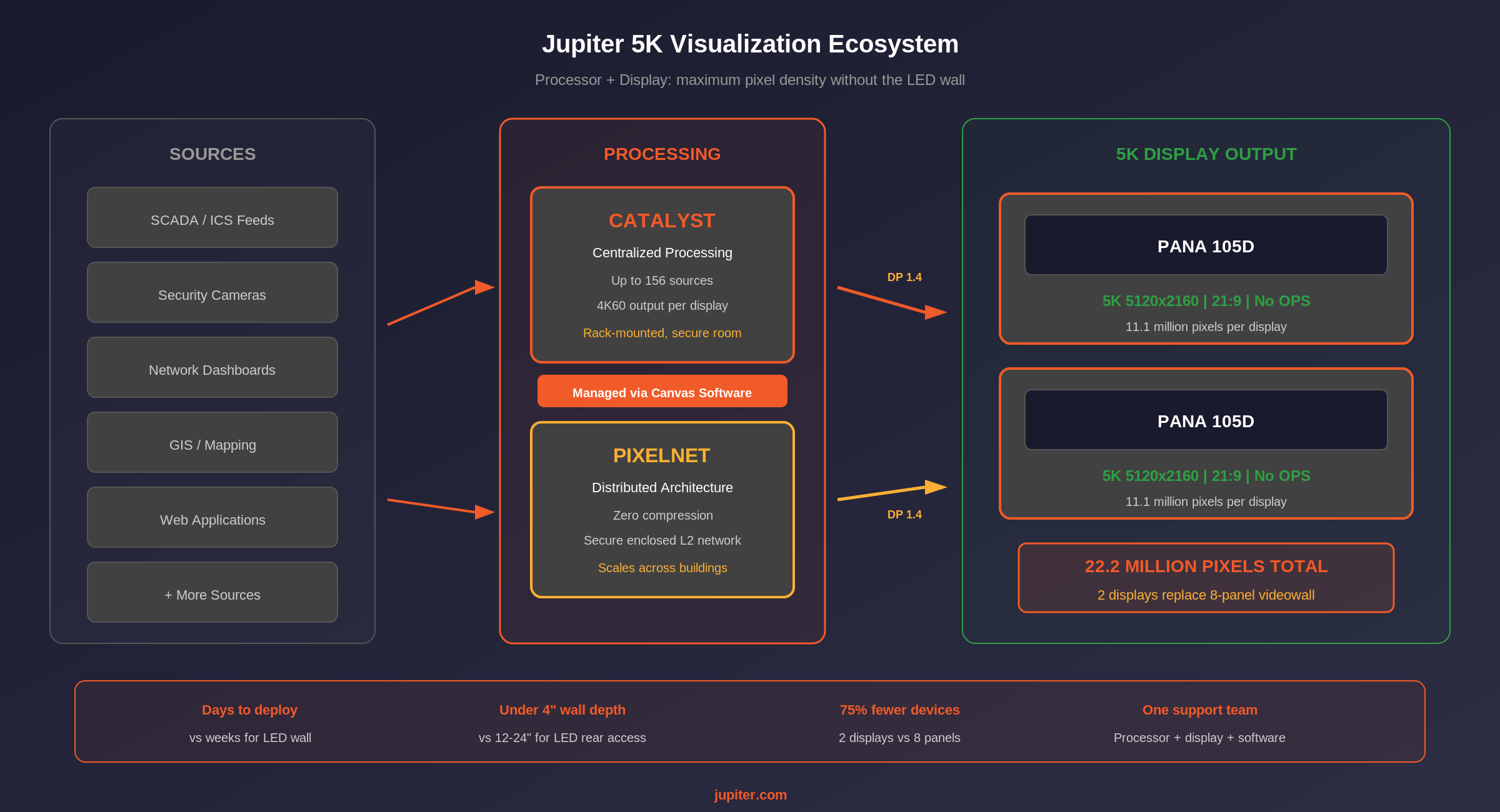Click the 75% fewer devices heading
Image resolution: width=1500 pixels, height=812 pixels.
[x=899, y=710]
